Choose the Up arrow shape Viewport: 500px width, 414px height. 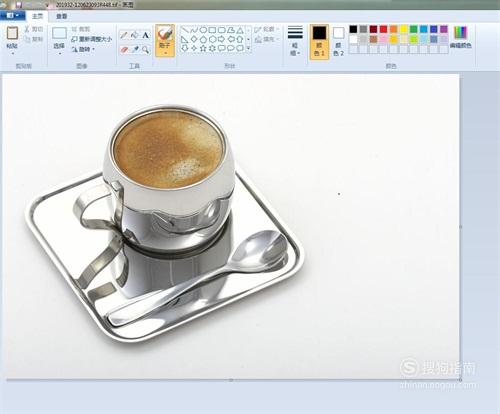click(x=239, y=39)
